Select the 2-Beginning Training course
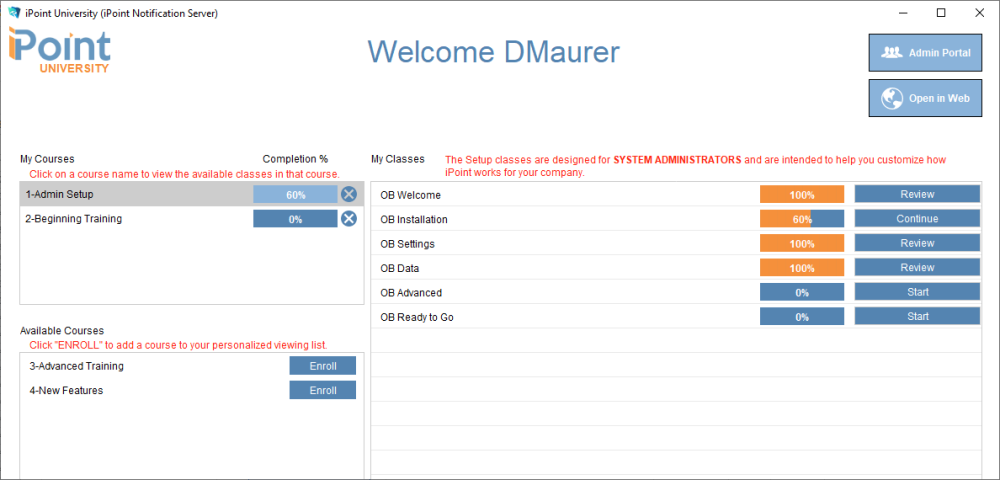1000x480 pixels. pyautogui.click(x=192, y=219)
